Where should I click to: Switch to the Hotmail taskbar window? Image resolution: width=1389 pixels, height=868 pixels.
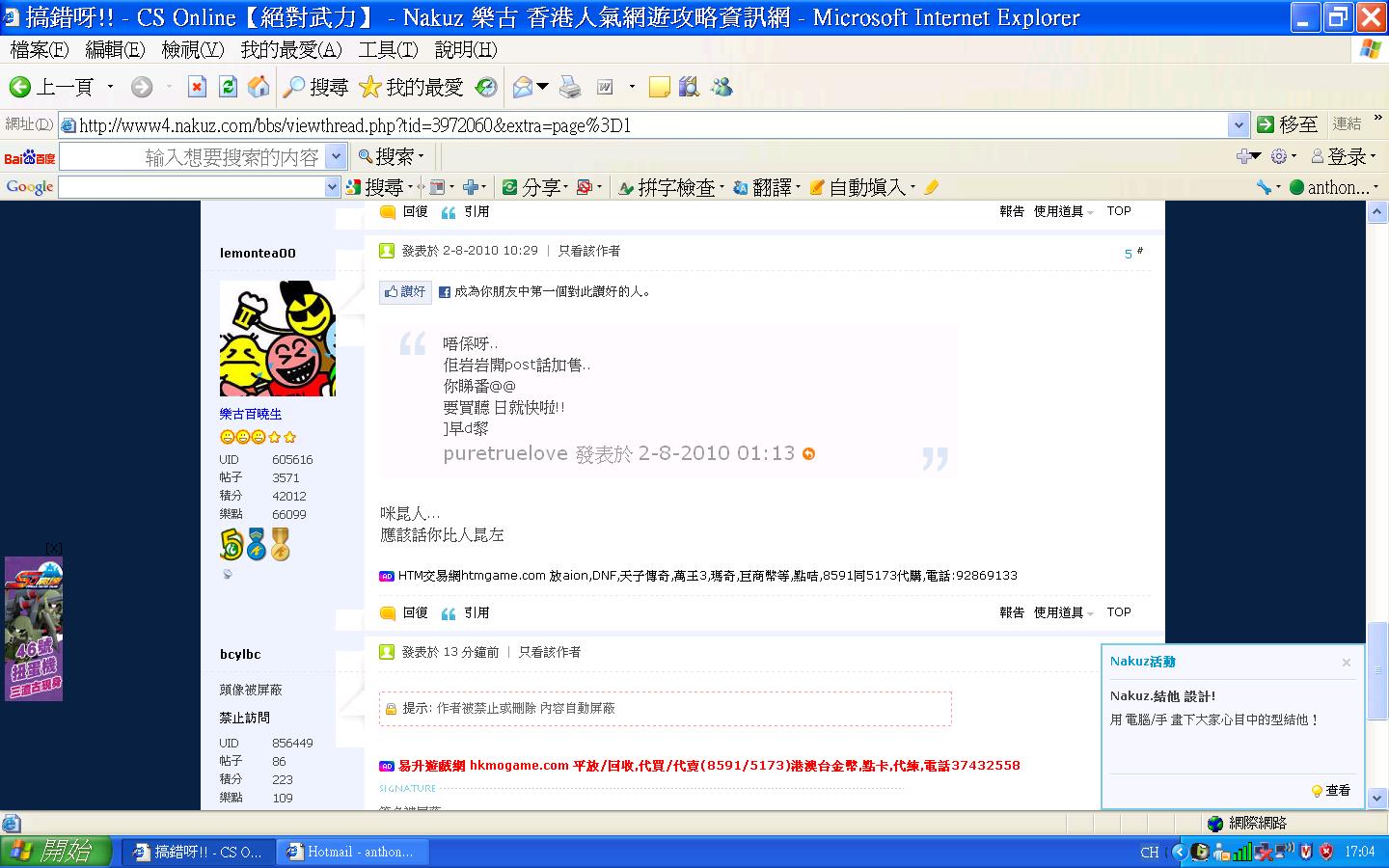pos(352,852)
